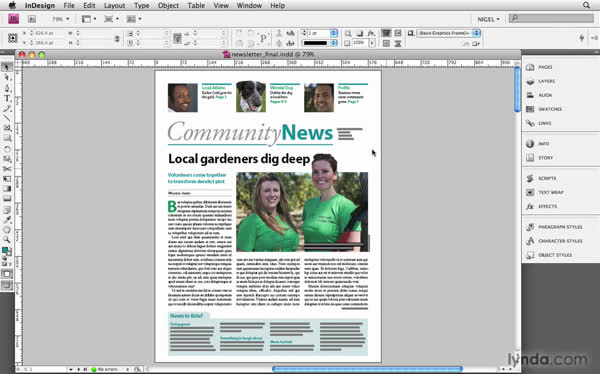Open the Arrange Documents dropdown
Viewport: 600px width, 374px height.
click(x=134, y=19)
